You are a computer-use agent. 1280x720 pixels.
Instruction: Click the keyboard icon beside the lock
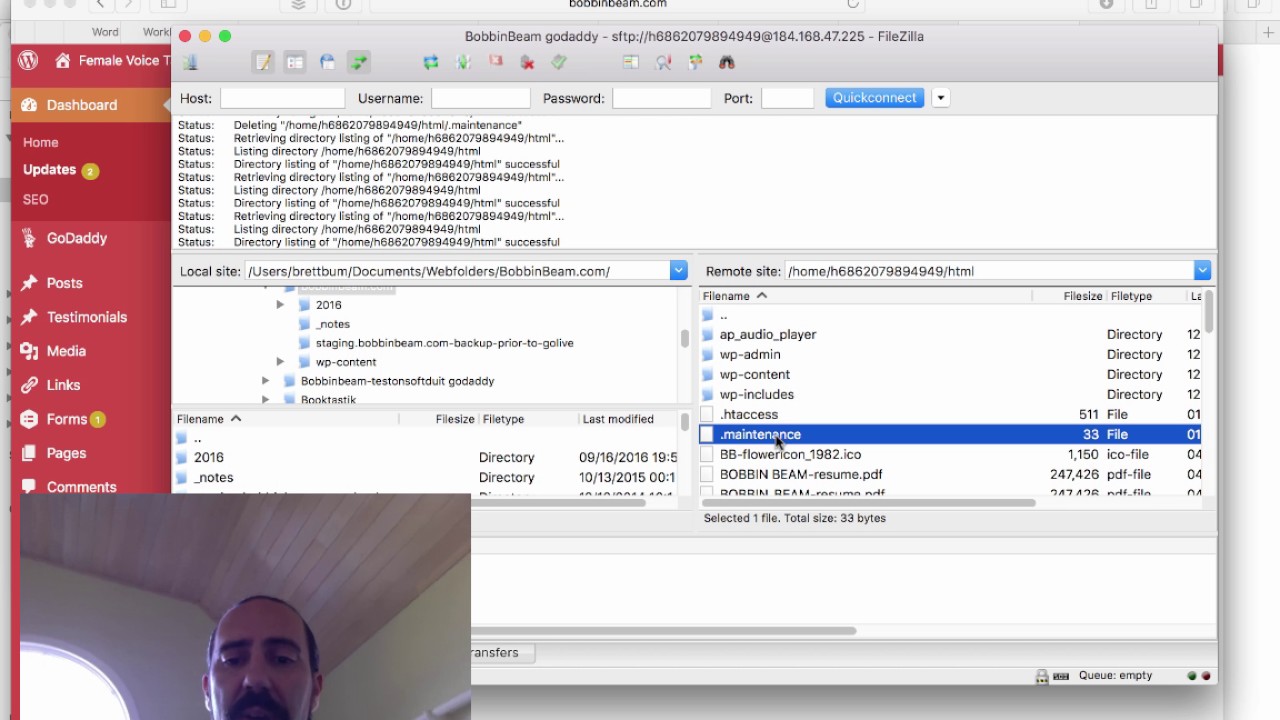pos(1060,676)
